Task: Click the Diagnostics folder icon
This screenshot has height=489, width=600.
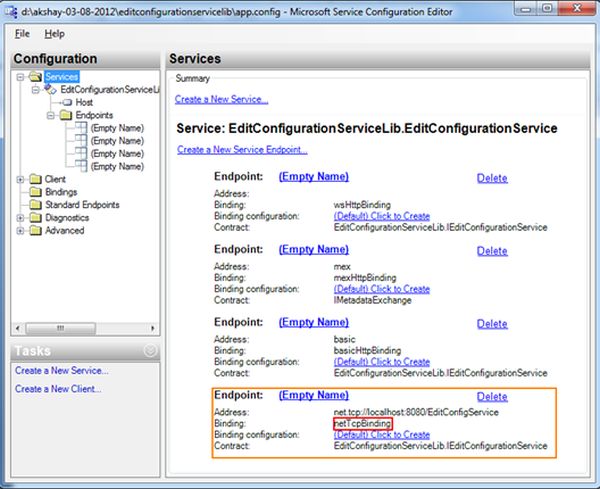Action: coord(35,218)
